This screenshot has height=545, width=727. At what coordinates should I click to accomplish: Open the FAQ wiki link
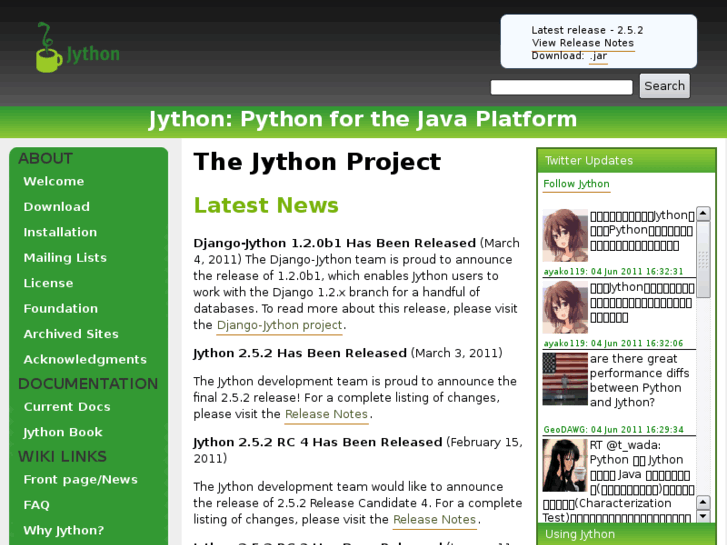click(x=36, y=505)
